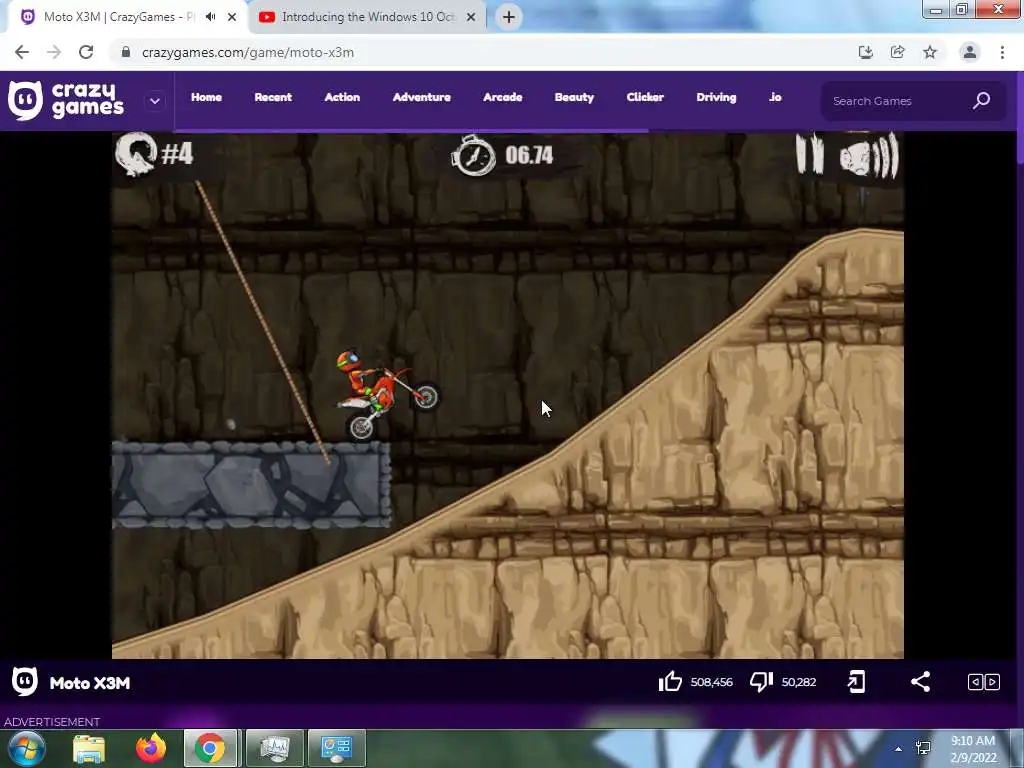
Task: Click the level number #4 text
Action: point(177,154)
